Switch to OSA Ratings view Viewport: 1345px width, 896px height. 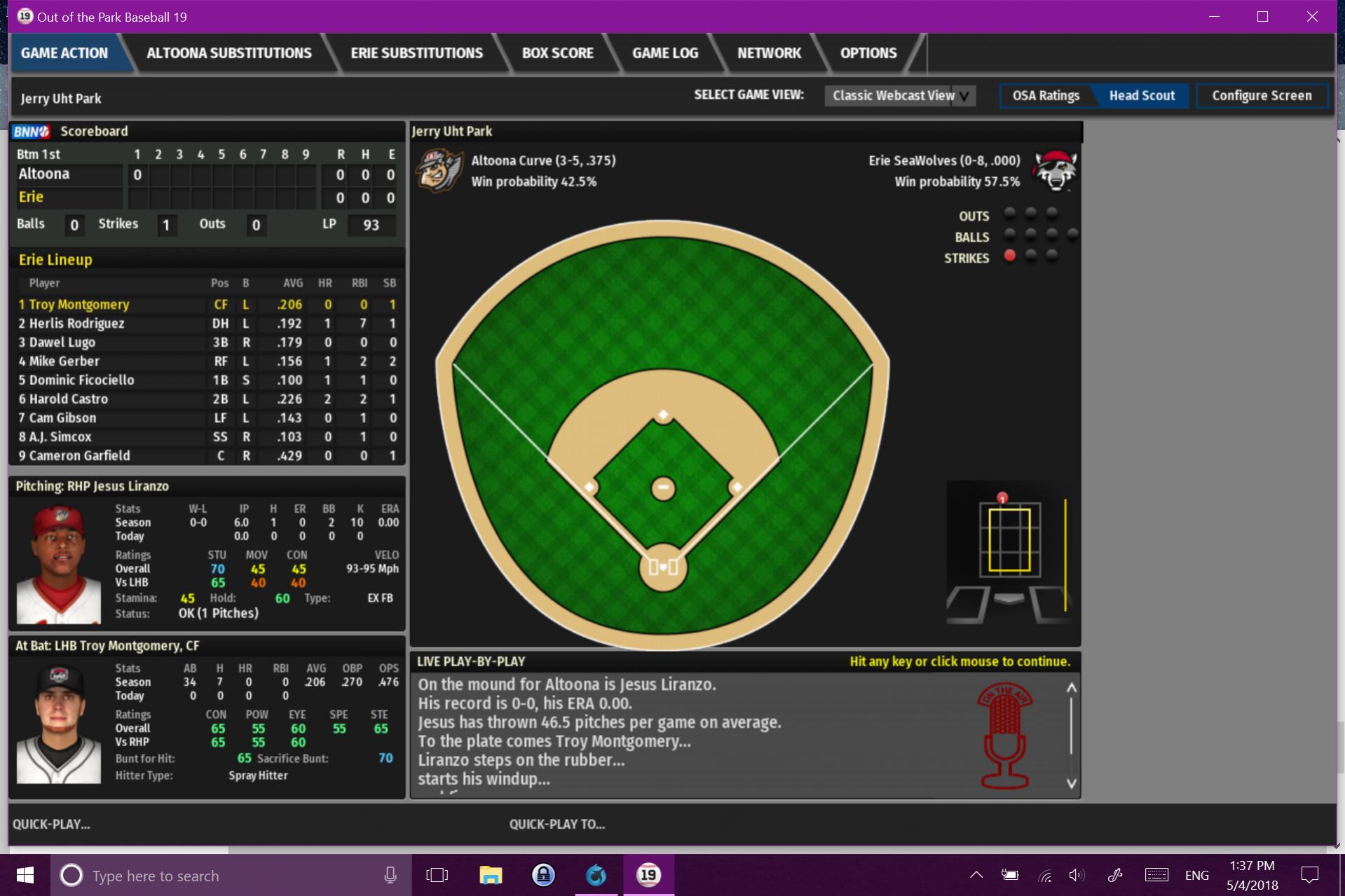1045,96
